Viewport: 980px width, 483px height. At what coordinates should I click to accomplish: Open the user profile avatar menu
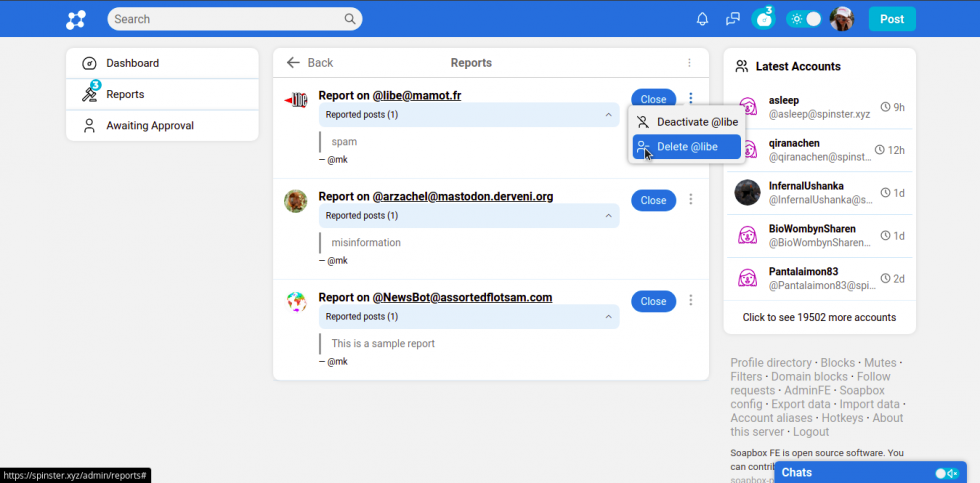842,19
